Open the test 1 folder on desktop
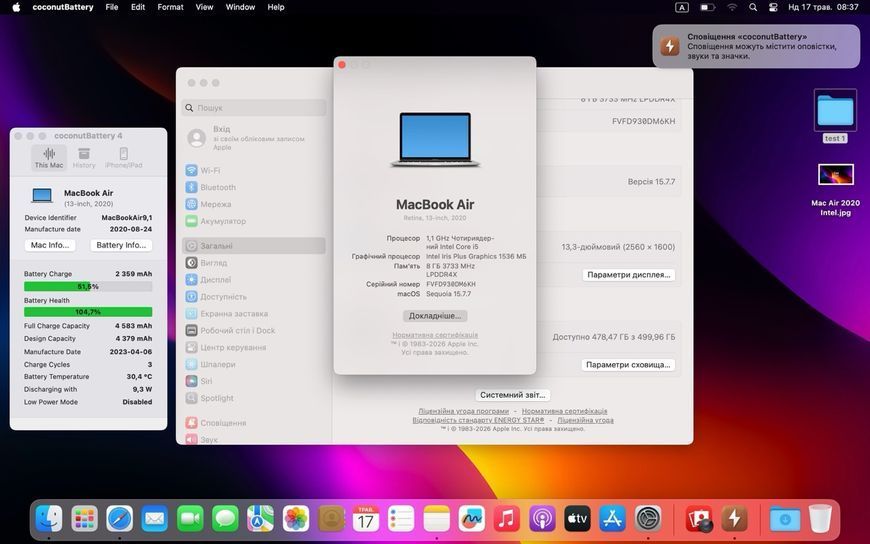Viewport: 870px width, 544px height. [x=835, y=115]
